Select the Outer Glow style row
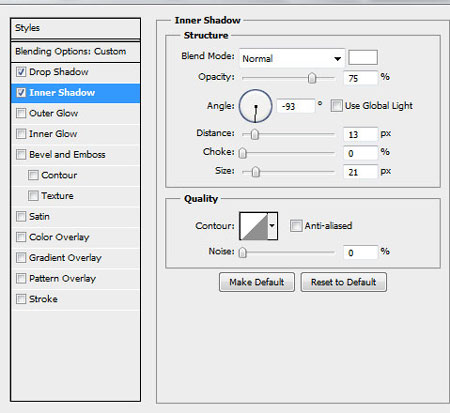This screenshot has height=413, width=450. 75,113
